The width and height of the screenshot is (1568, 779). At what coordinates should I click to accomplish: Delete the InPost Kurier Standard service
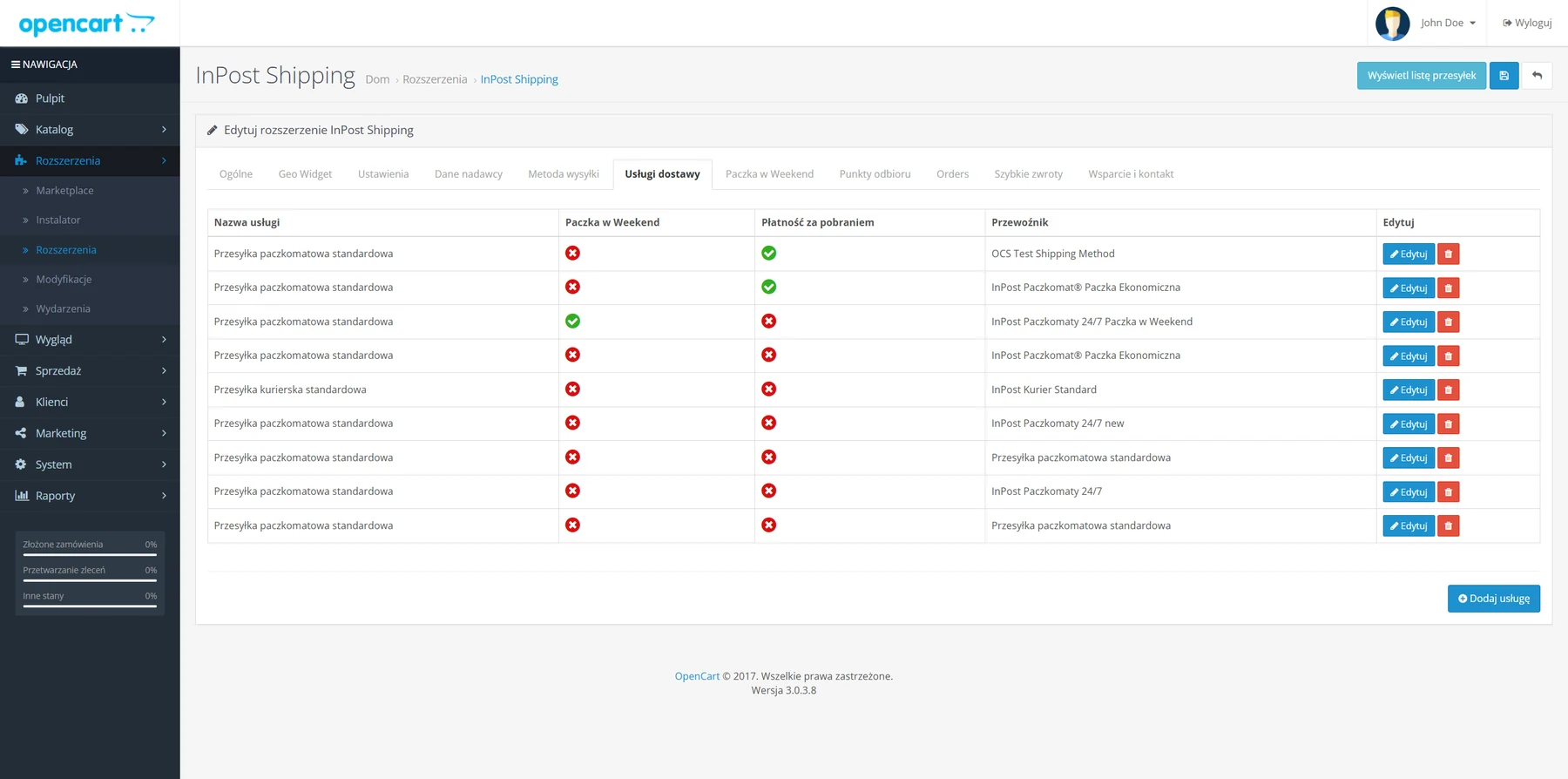click(x=1448, y=390)
